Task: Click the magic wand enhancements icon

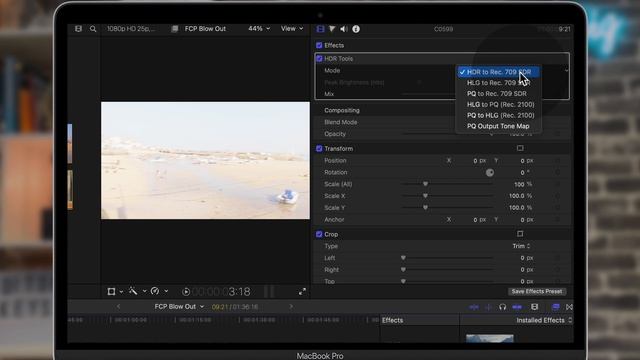Action: tap(133, 291)
